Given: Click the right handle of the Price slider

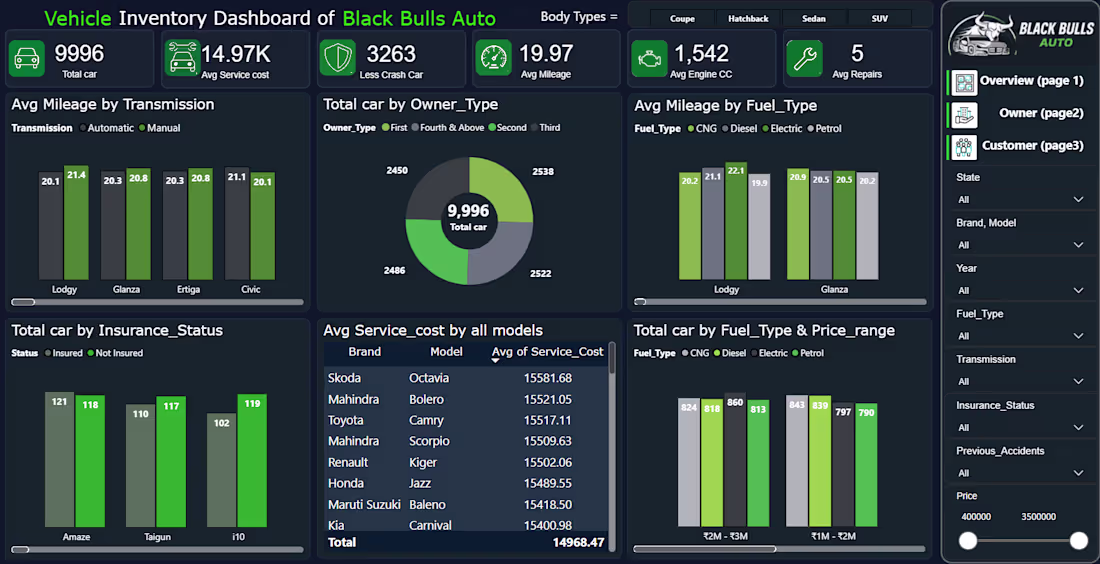Looking at the screenshot, I should pyautogui.click(x=1079, y=540).
